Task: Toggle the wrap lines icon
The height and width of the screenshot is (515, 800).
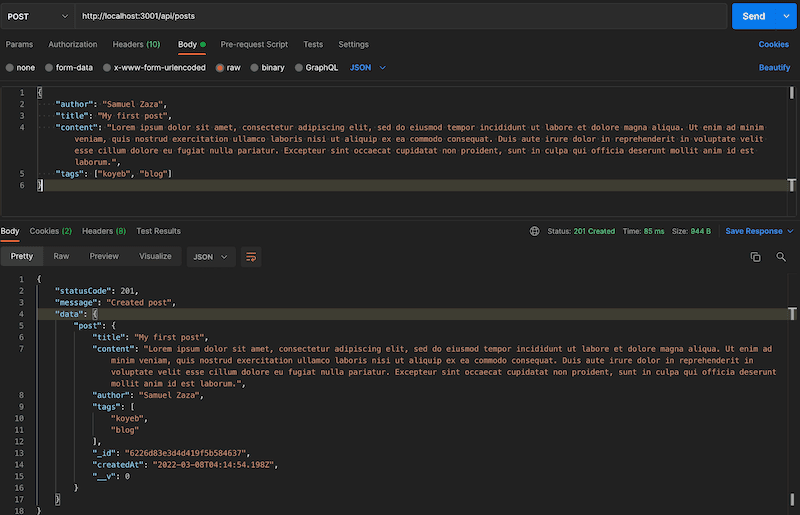Action: (x=251, y=257)
